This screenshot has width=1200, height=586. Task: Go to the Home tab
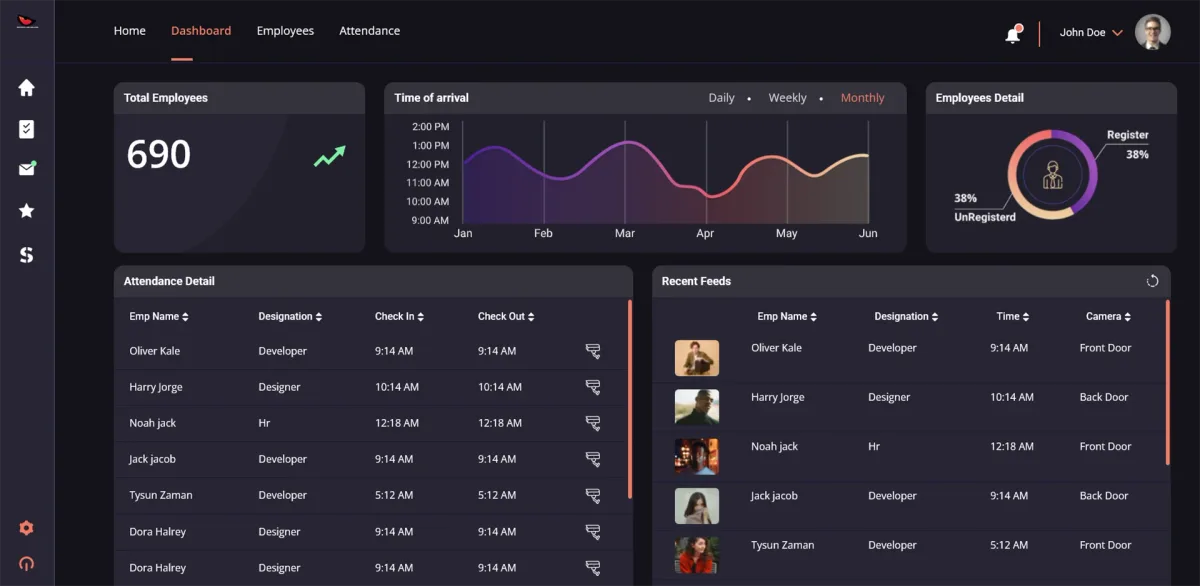130,31
